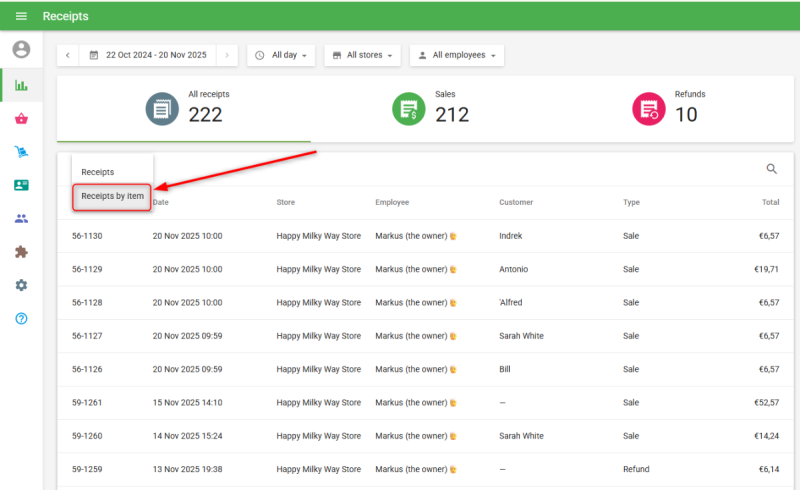
Task: Open the Employees ID card icon
Action: point(21,185)
